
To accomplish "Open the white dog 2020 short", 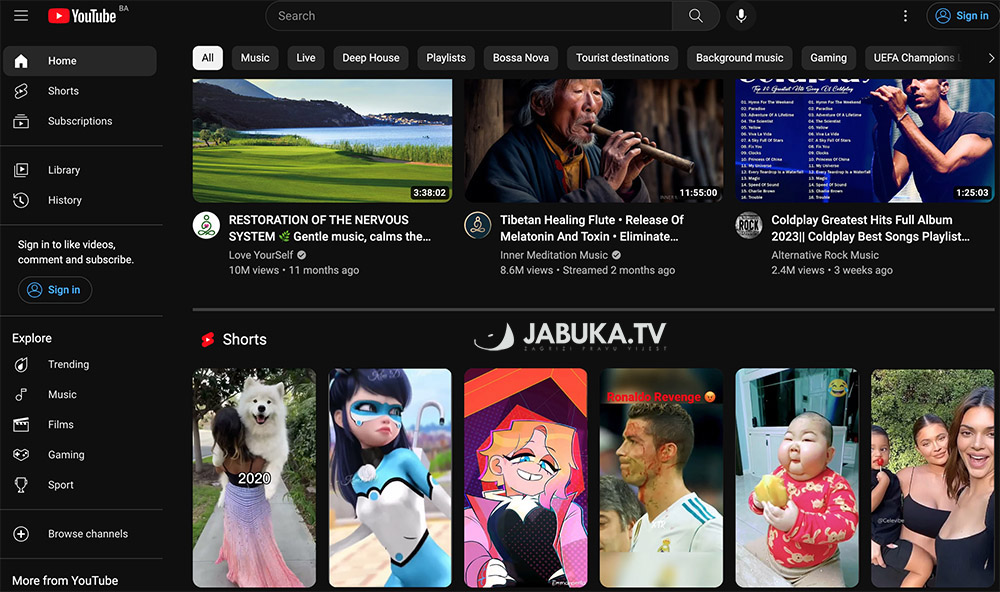I will [x=254, y=478].
